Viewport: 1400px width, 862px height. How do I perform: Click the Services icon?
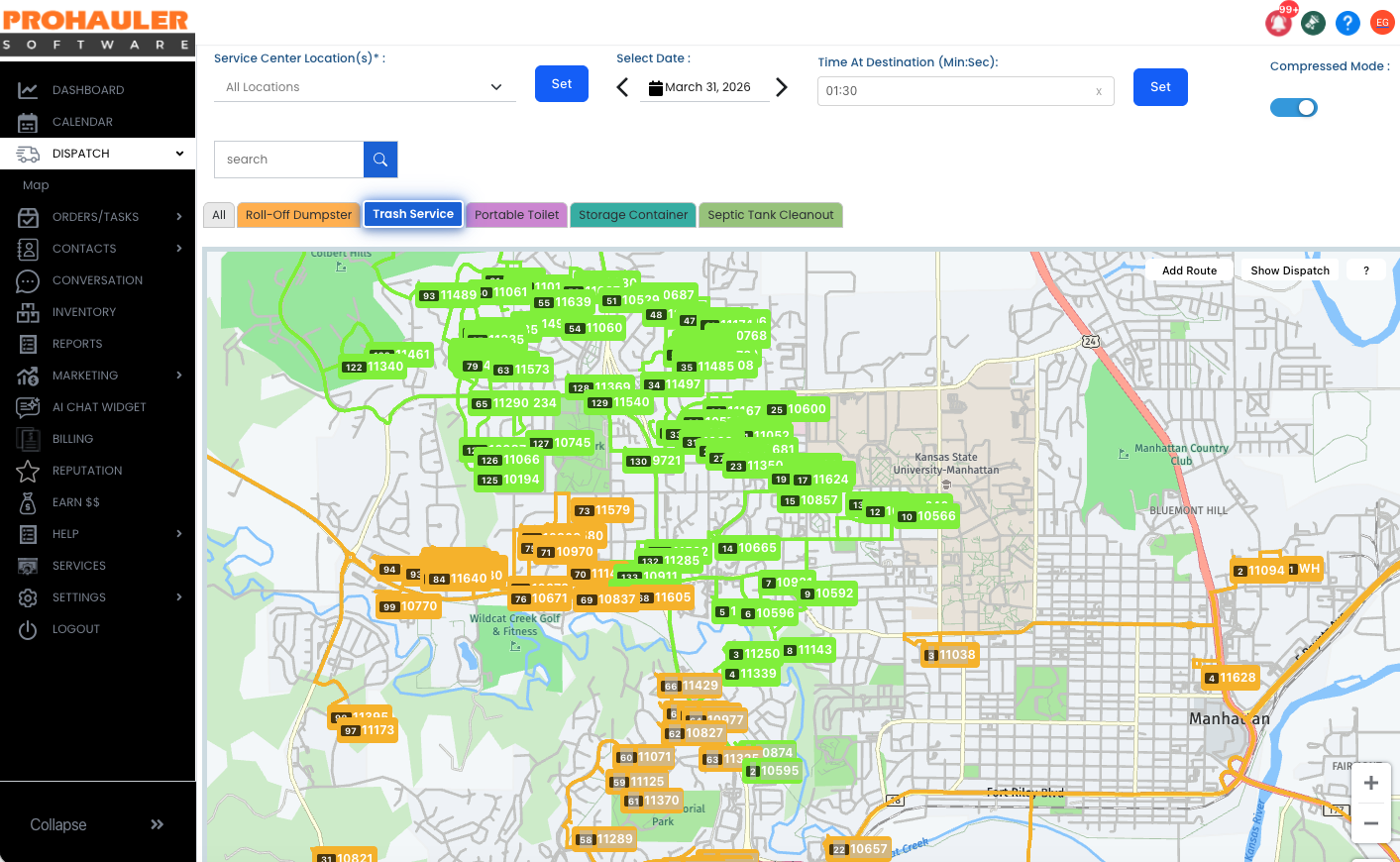28,566
